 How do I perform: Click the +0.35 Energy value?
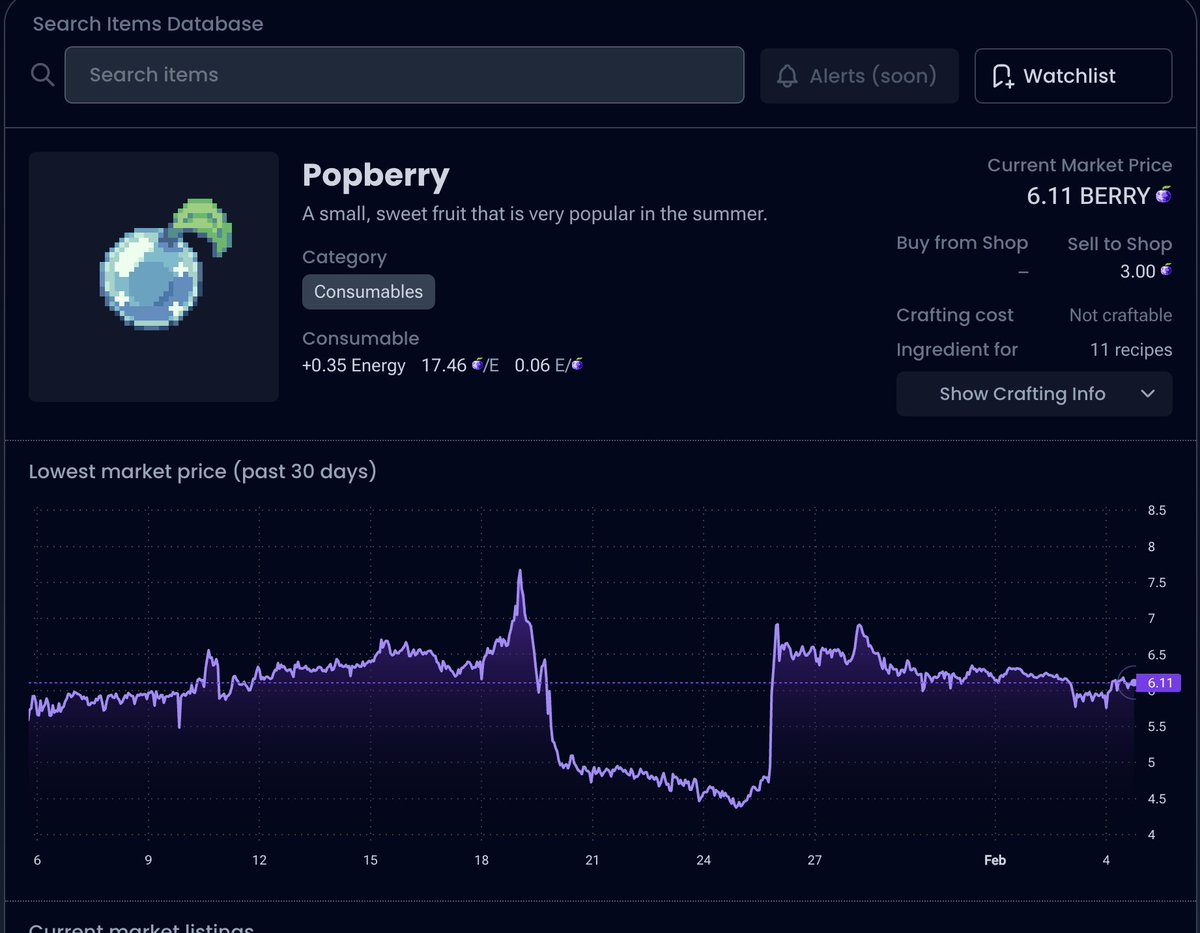click(354, 366)
